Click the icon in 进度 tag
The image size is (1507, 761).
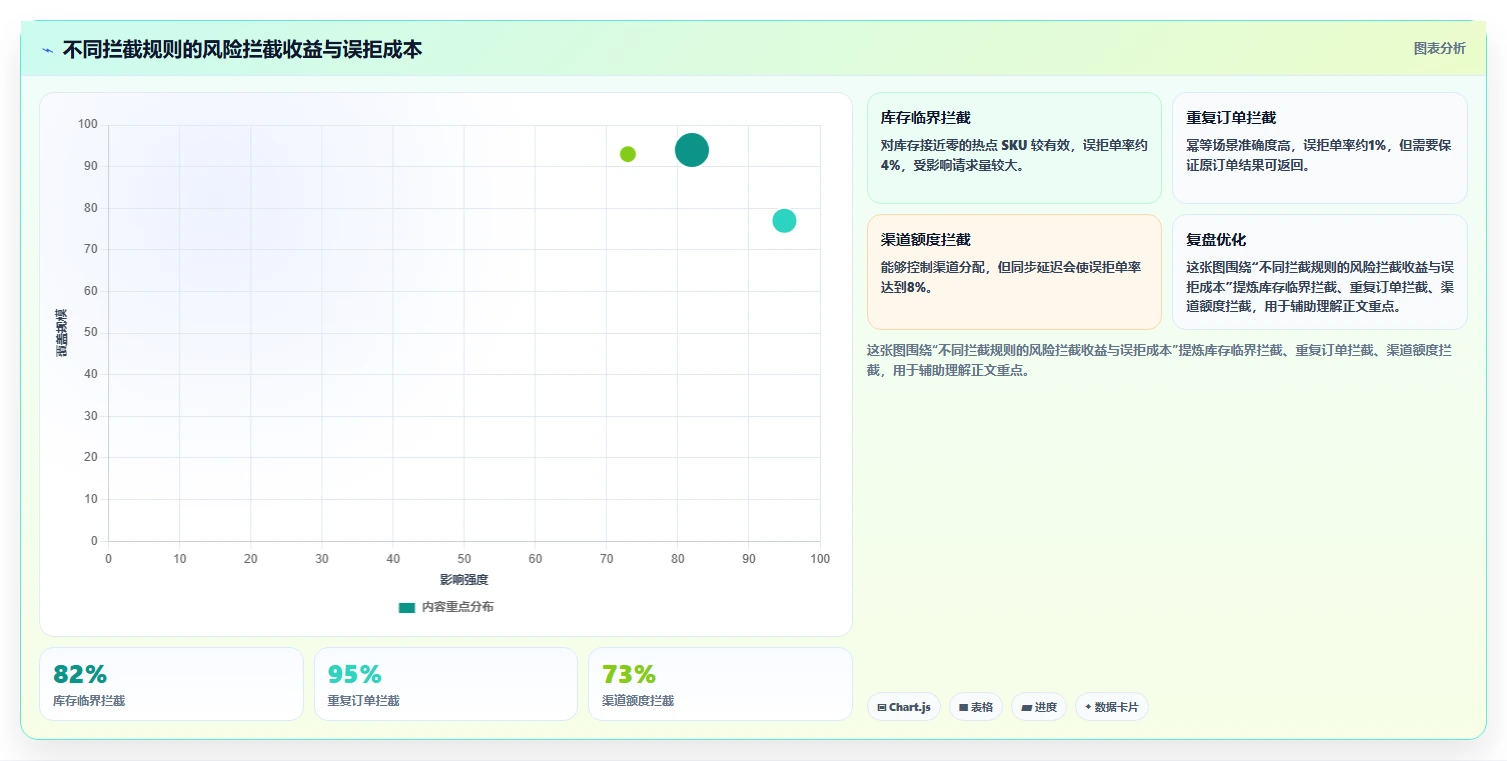(x=1026, y=708)
